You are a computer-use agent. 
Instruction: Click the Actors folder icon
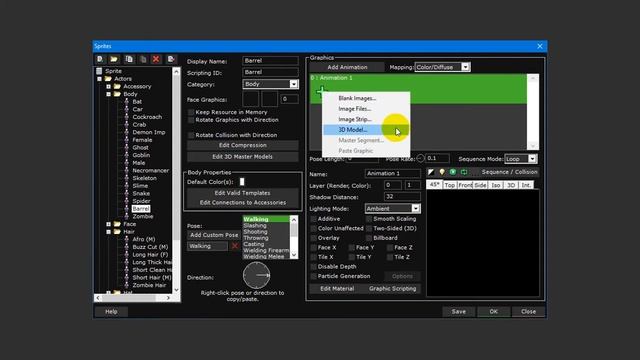tap(108, 79)
